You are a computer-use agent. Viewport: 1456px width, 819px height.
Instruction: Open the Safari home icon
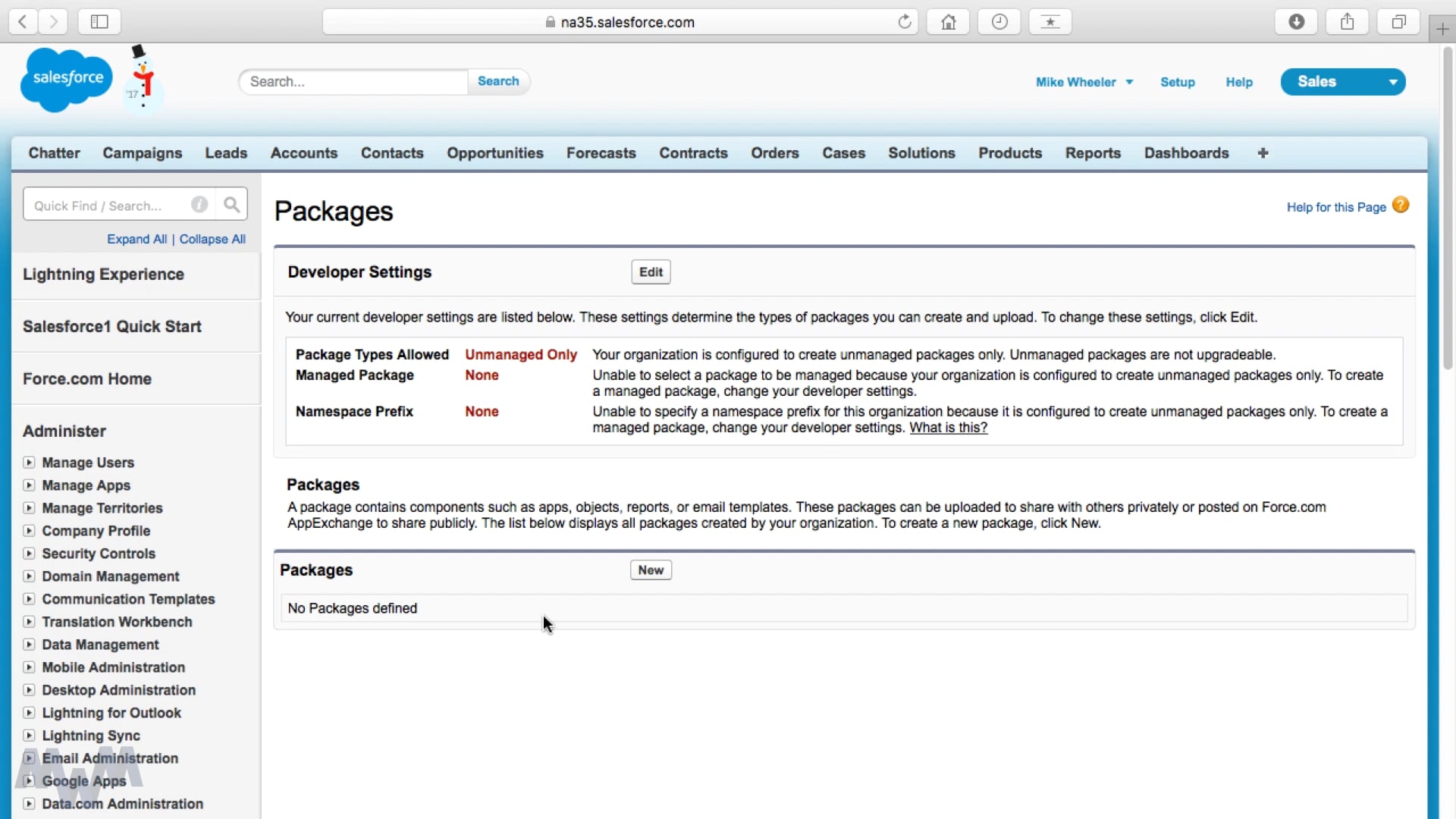[948, 22]
